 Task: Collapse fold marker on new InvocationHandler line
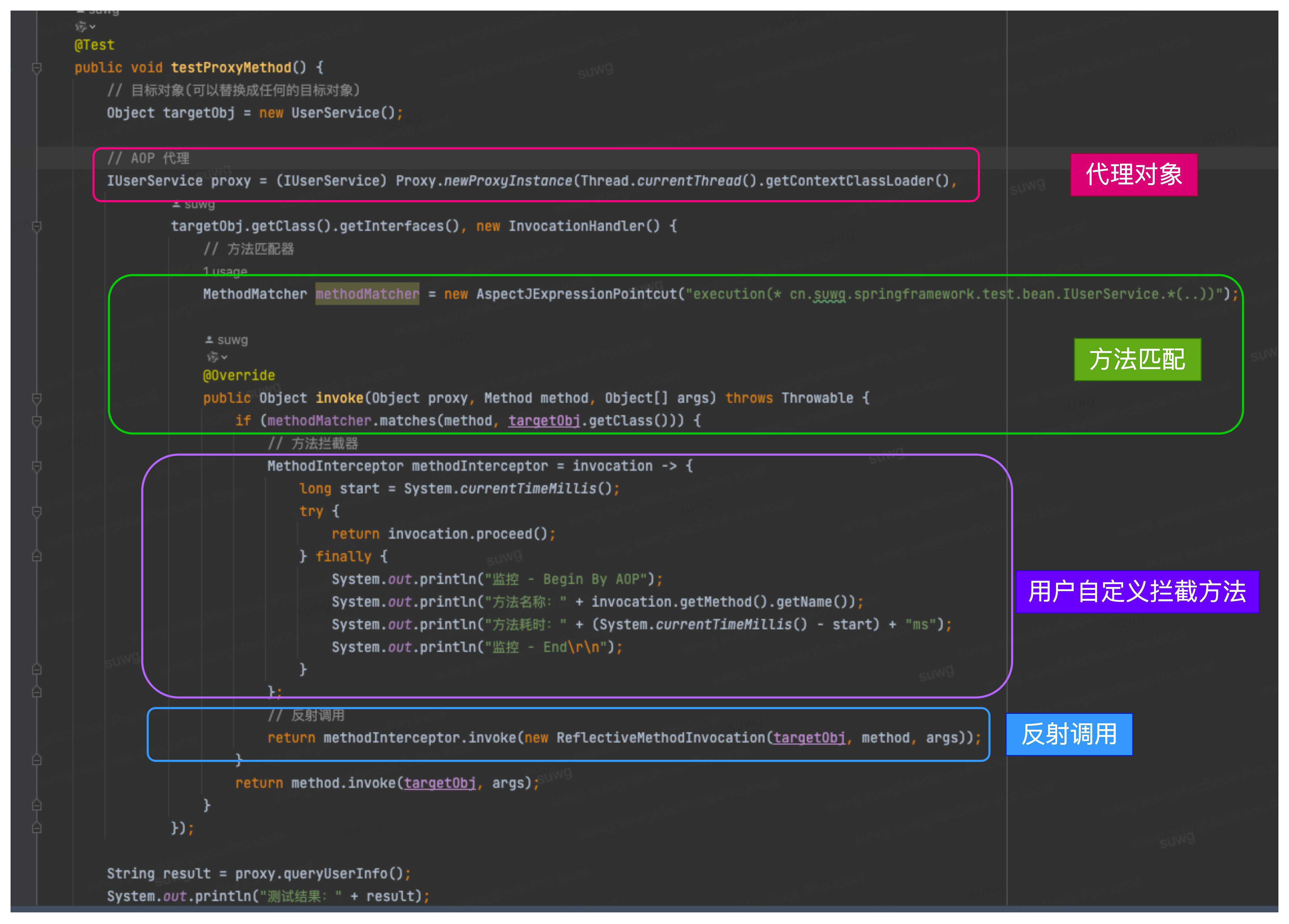(x=37, y=227)
